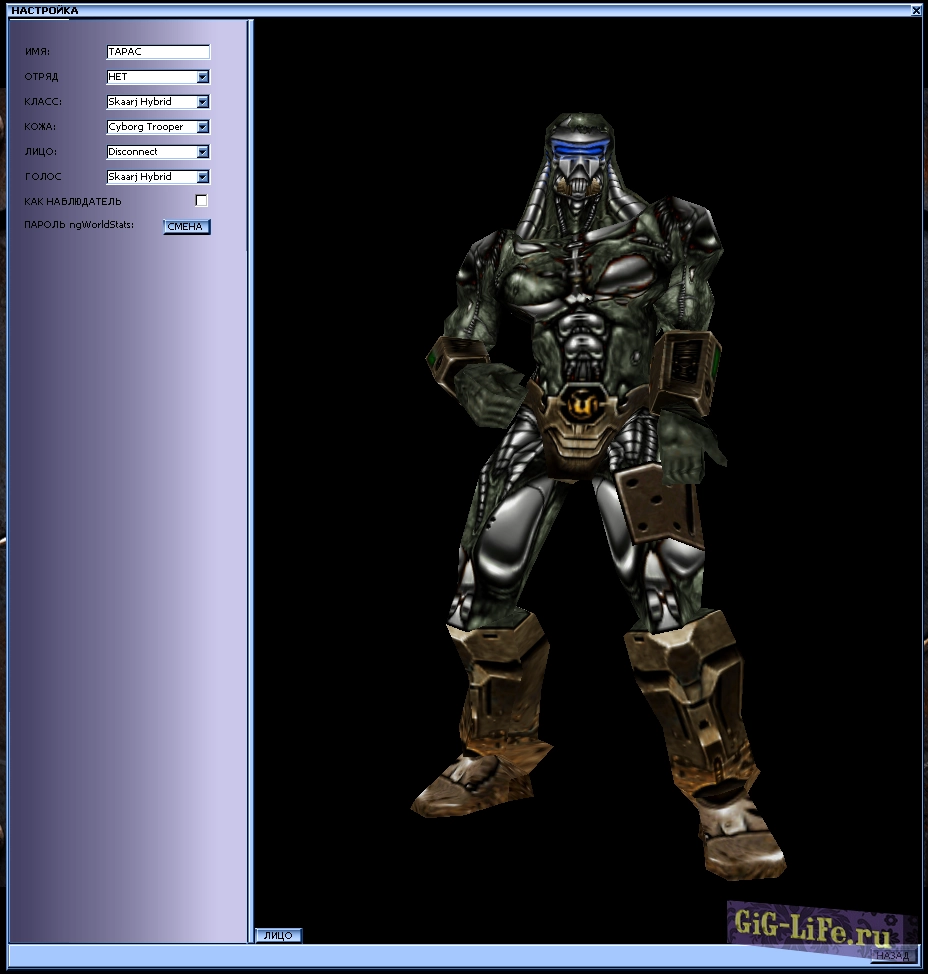Click the Unreal logo on the character's belt
The width and height of the screenshot is (928, 974).
point(579,405)
